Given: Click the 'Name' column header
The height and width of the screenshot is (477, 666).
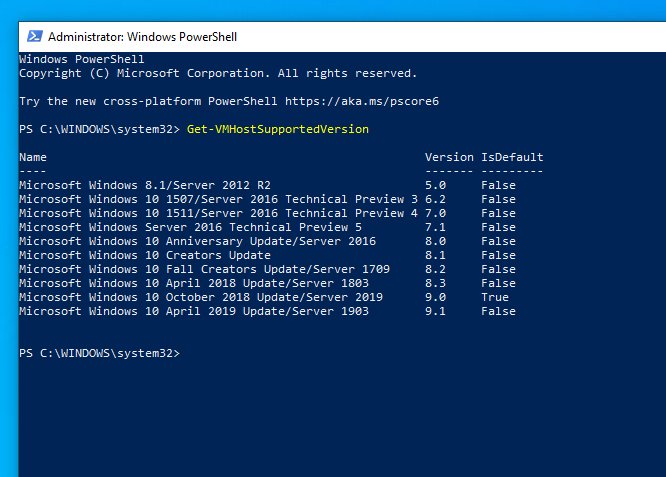Looking at the screenshot, I should [32, 157].
